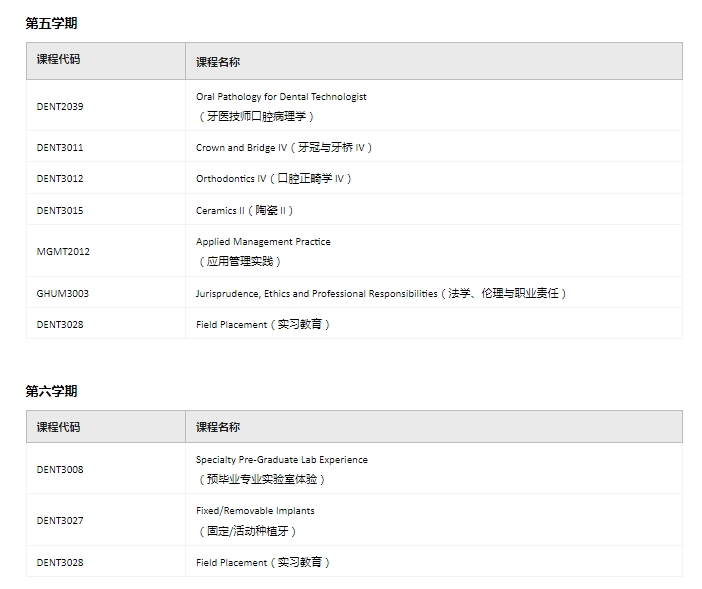This screenshot has height=589, width=702.
Task: Click Oral Pathology for Dental Technologist course name
Action: click(281, 97)
